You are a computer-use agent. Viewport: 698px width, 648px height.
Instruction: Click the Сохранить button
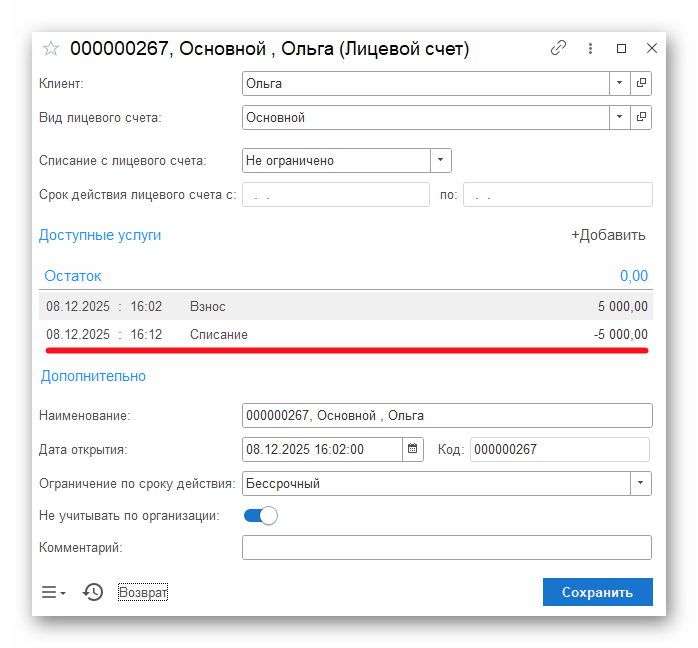coord(597,592)
